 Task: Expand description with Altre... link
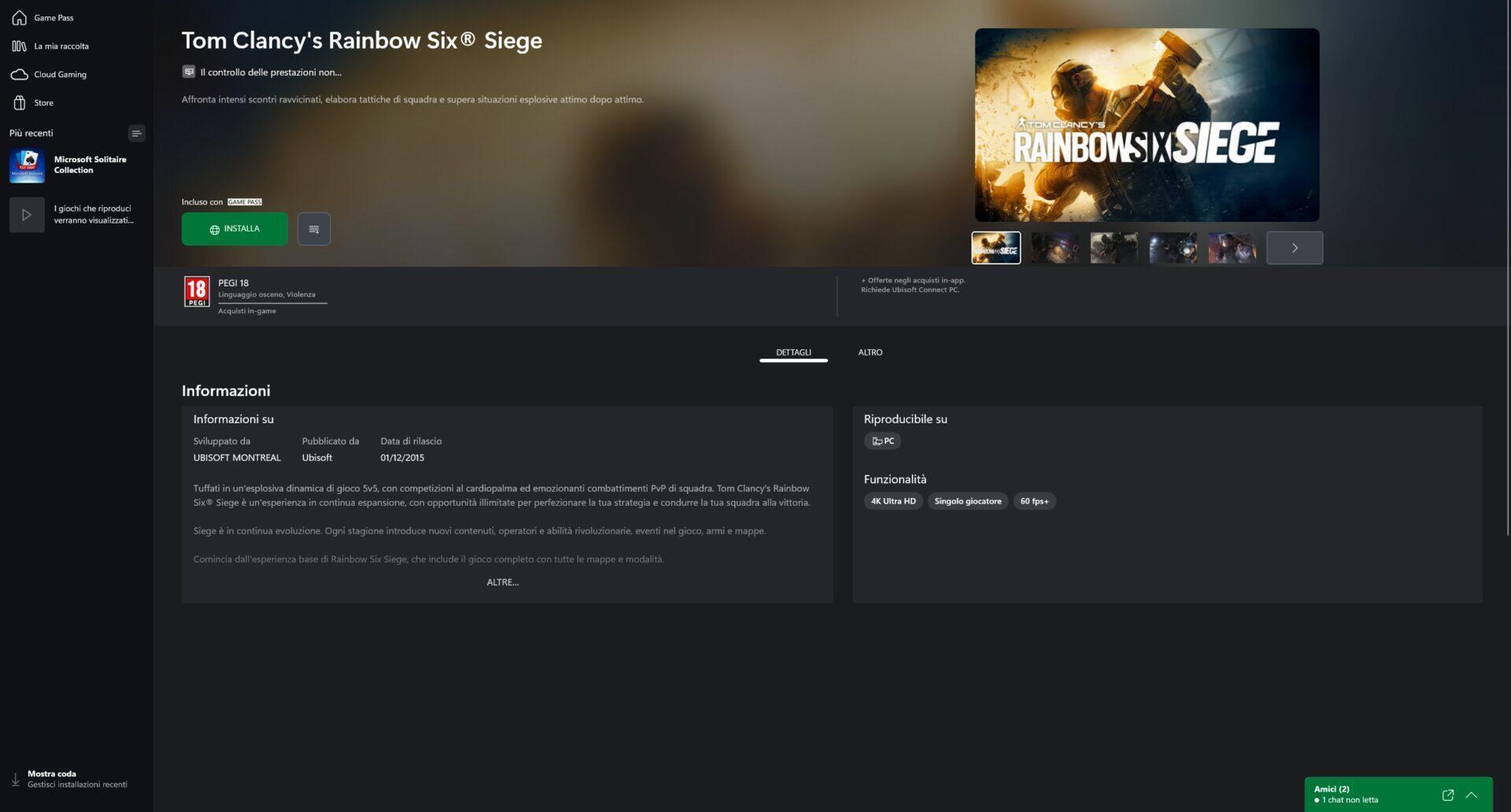click(x=503, y=582)
